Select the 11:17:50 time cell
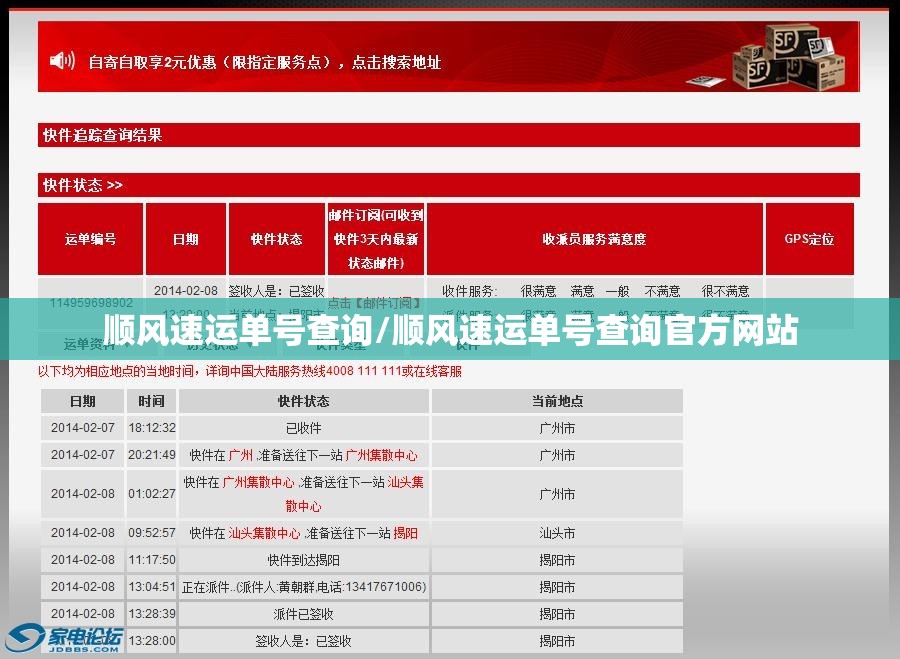This screenshot has width=900, height=659. (152, 560)
